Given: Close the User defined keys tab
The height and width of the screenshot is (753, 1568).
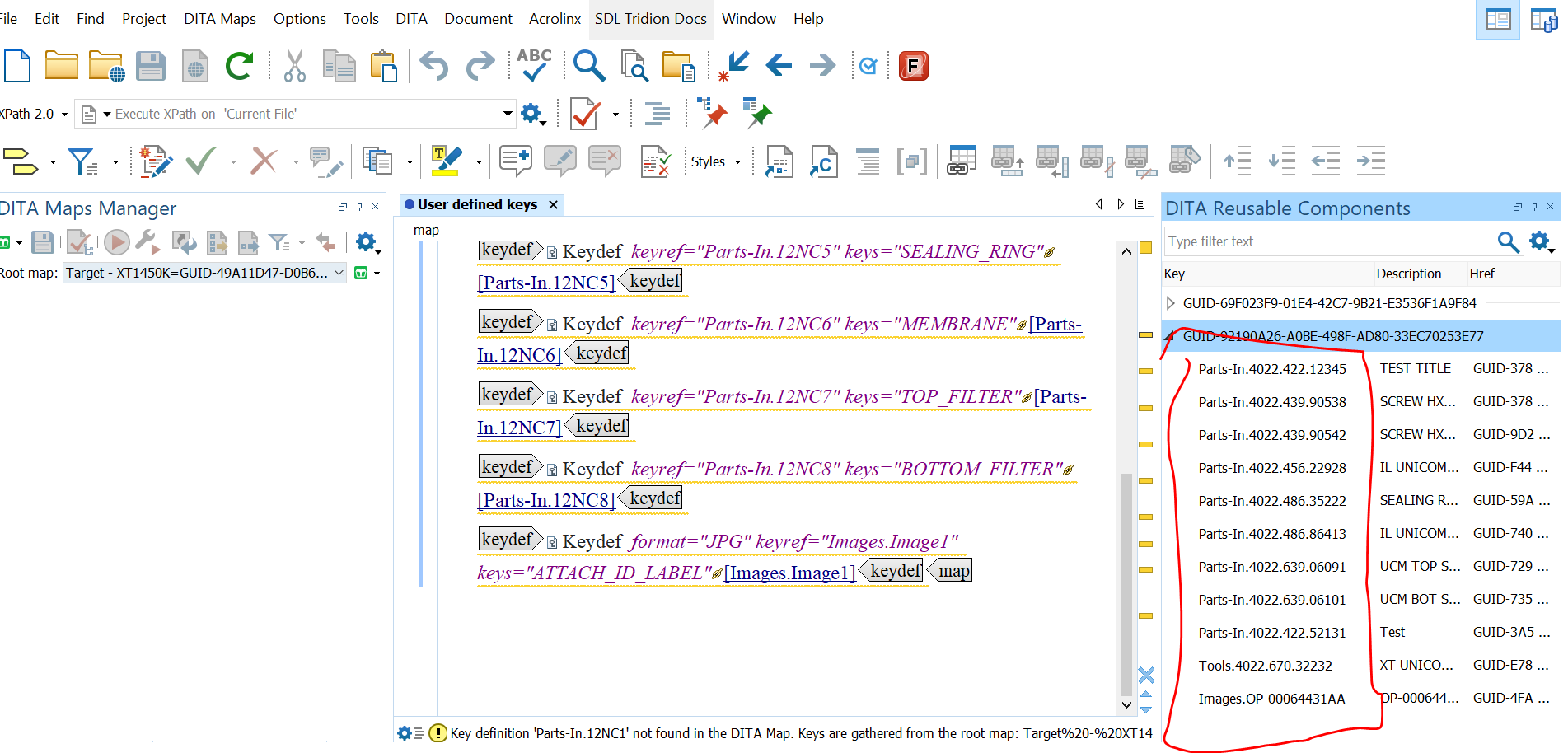Looking at the screenshot, I should click(x=554, y=204).
